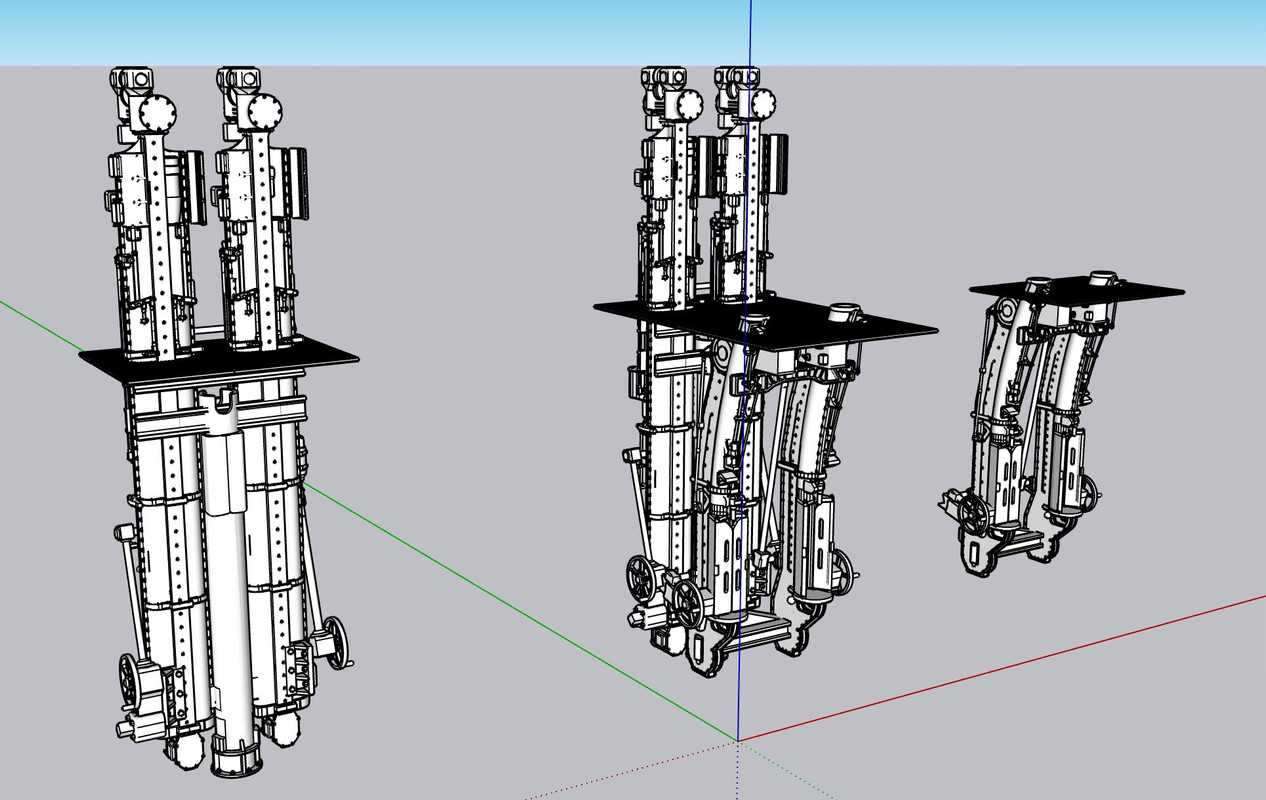
Task: Click the axes origin point
Action: pyautogui.click(x=738, y=741)
